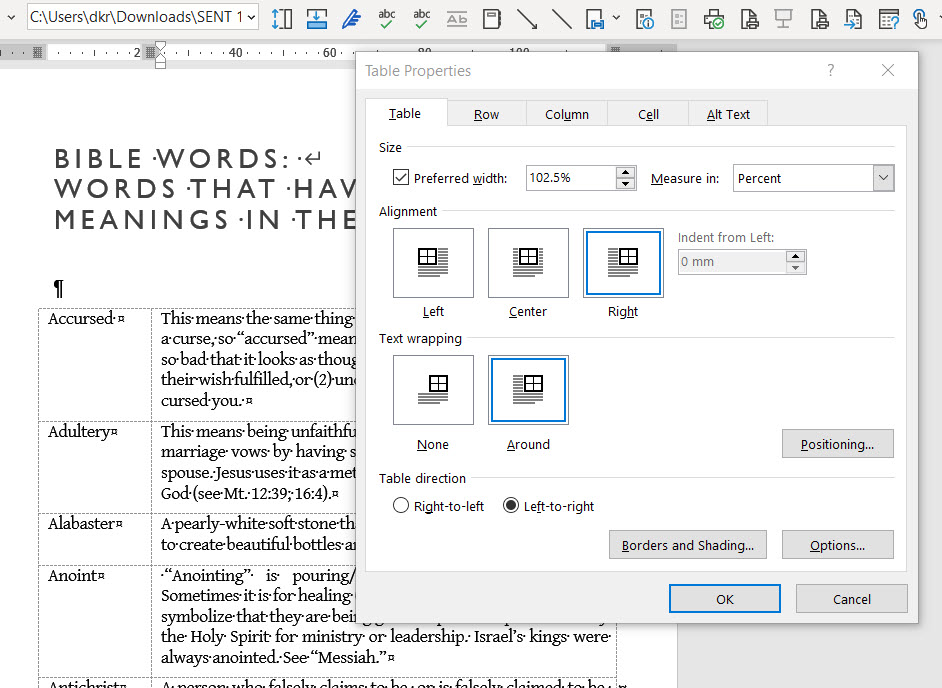Open the dropdown next to save-document icon
Image resolution: width=942 pixels, height=688 pixels.
click(x=616, y=18)
